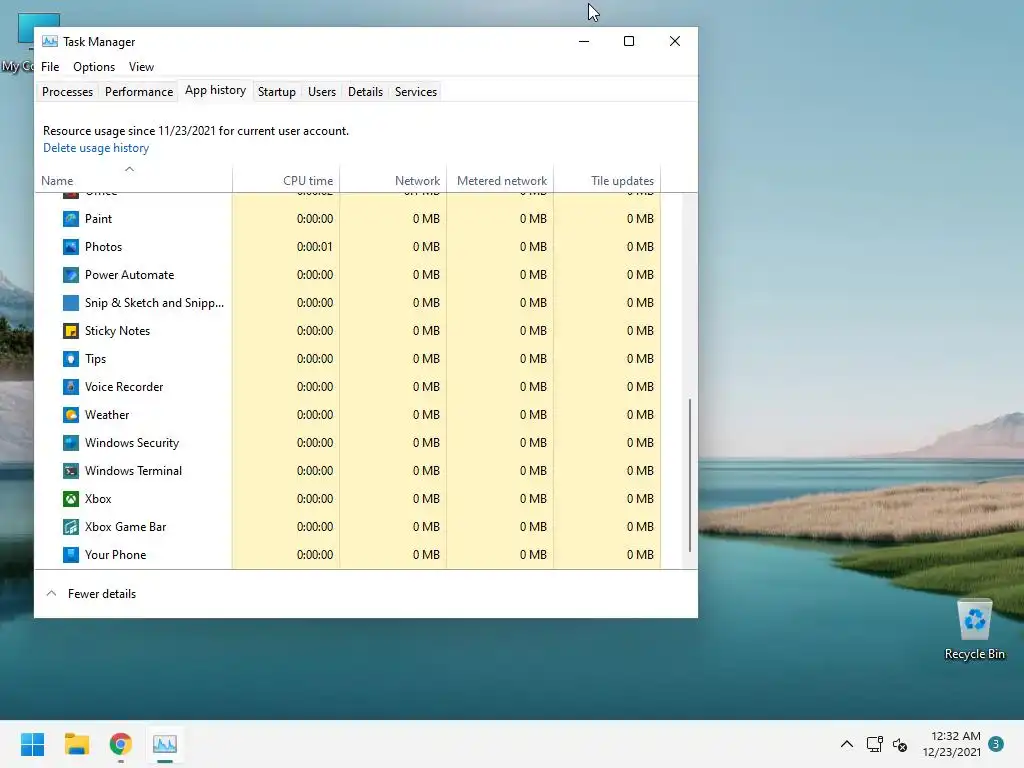
Task: Click the Tips row name text
Action: coord(95,359)
